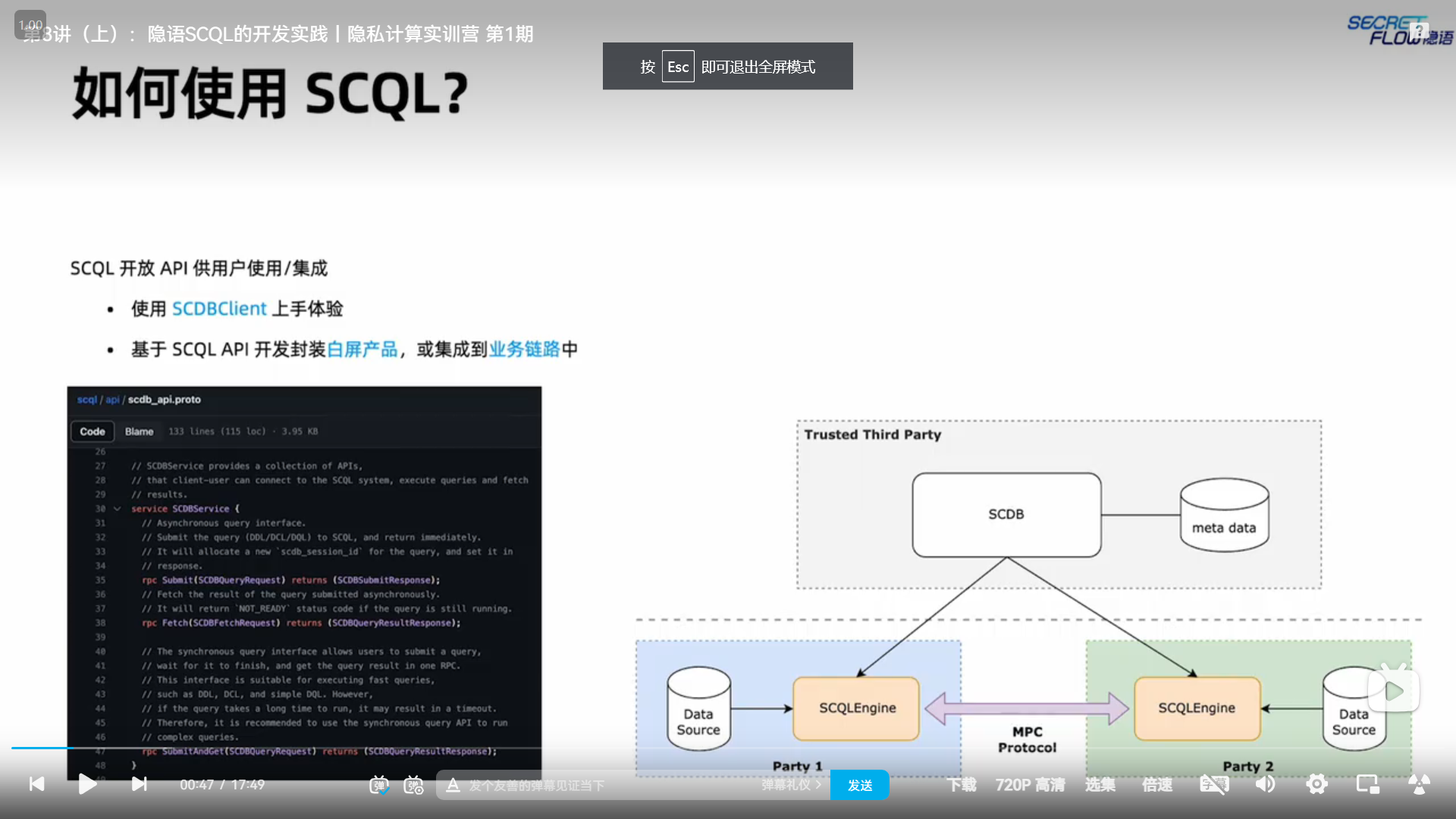Open danmaku font style icon
Screen dimensions: 1456x819
[x=453, y=785]
